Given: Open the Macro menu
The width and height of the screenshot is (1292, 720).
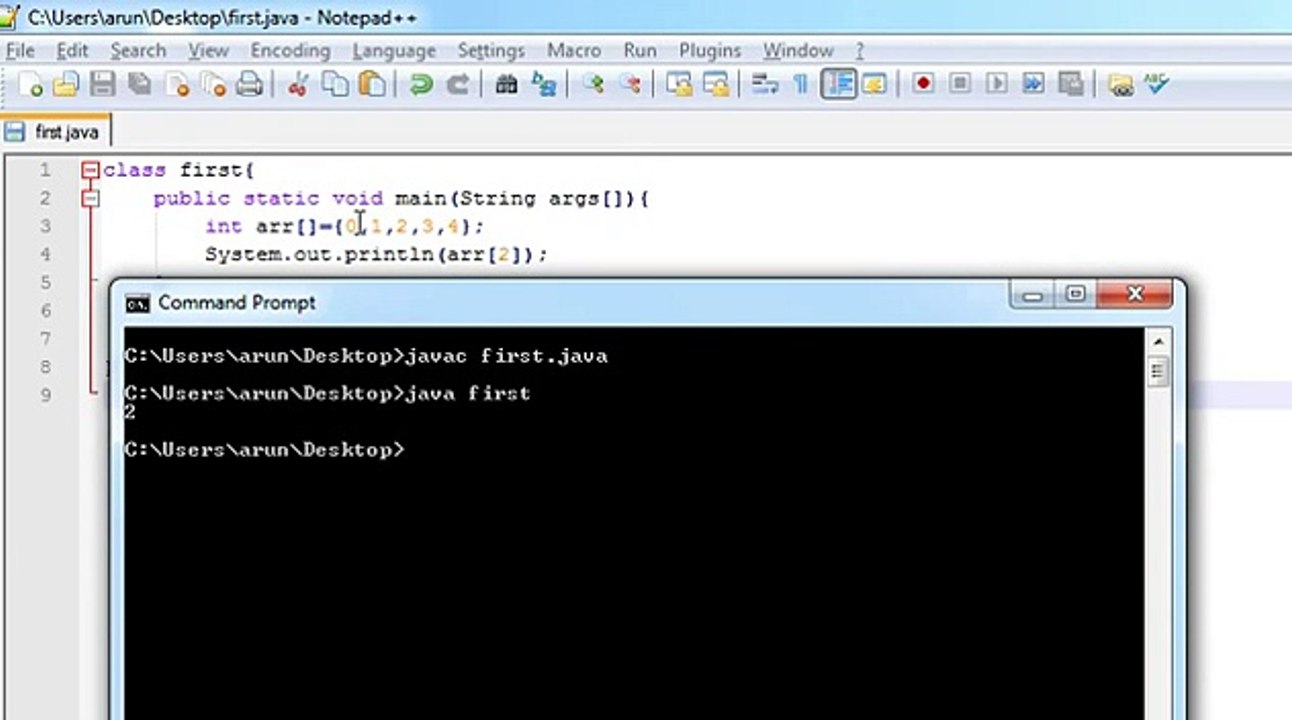Looking at the screenshot, I should coord(574,50).
